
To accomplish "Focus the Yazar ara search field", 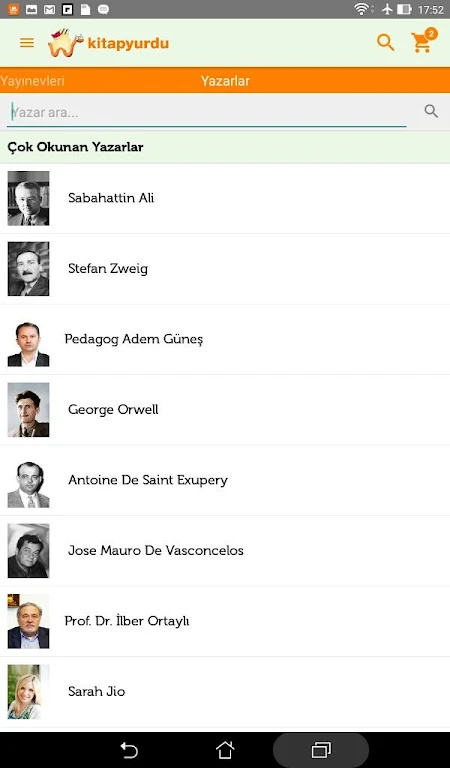I will coord(207,113).
